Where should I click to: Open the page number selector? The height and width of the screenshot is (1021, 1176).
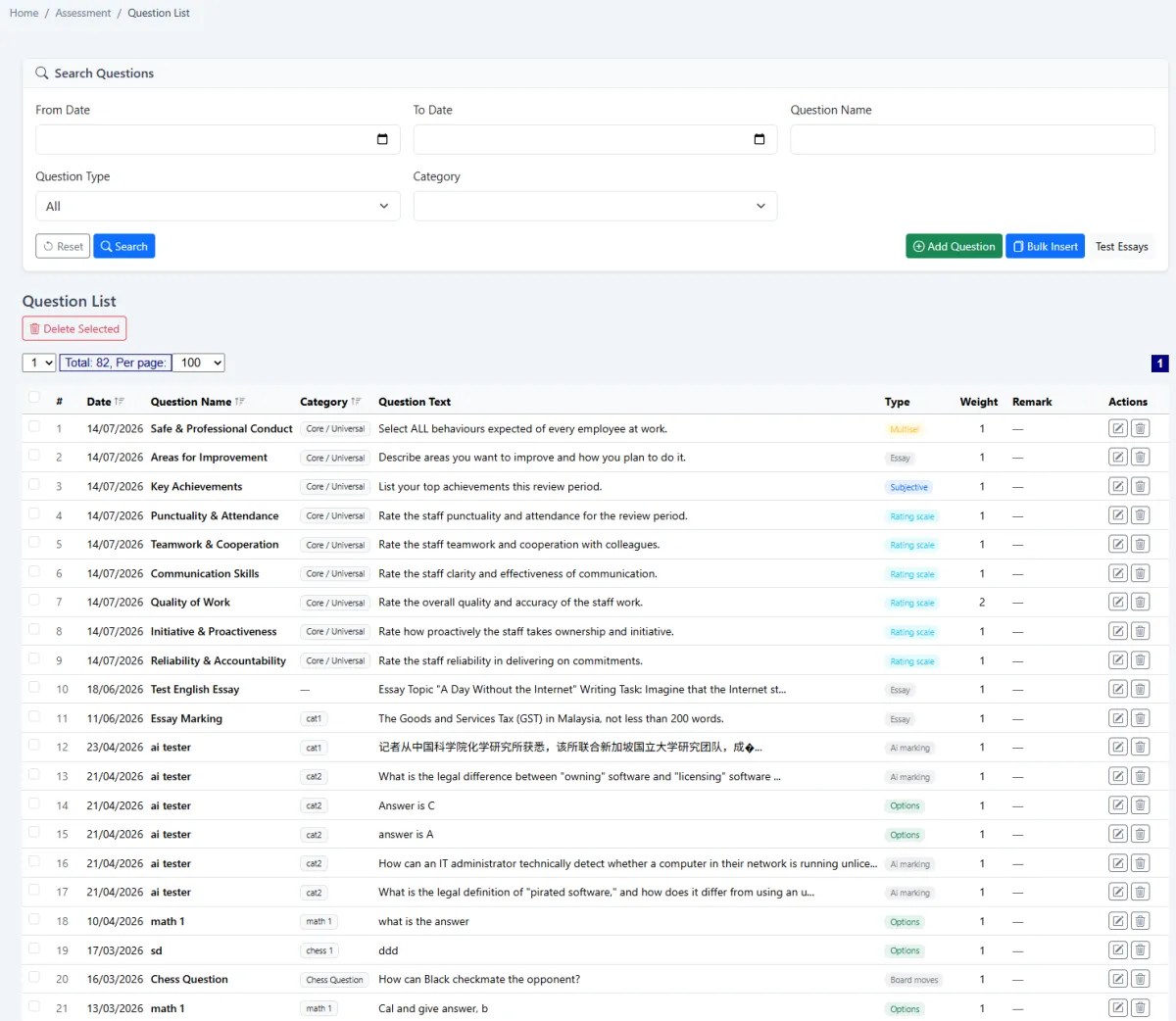pyautogui.click(x=39, y=363)
